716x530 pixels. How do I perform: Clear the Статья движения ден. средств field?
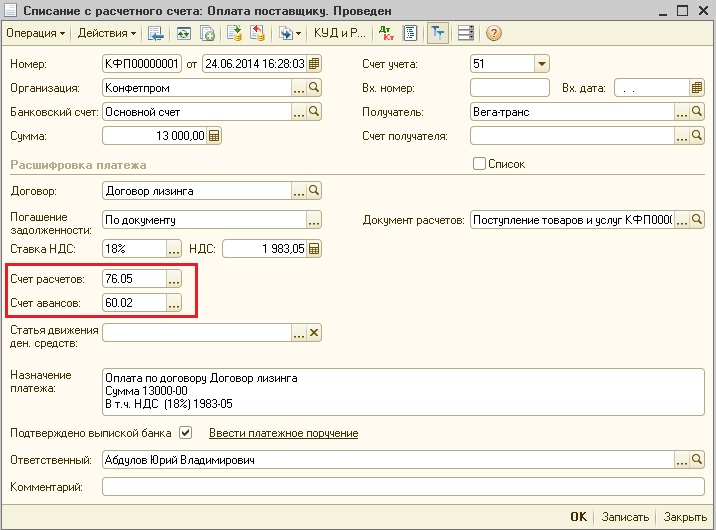point(314,333)
